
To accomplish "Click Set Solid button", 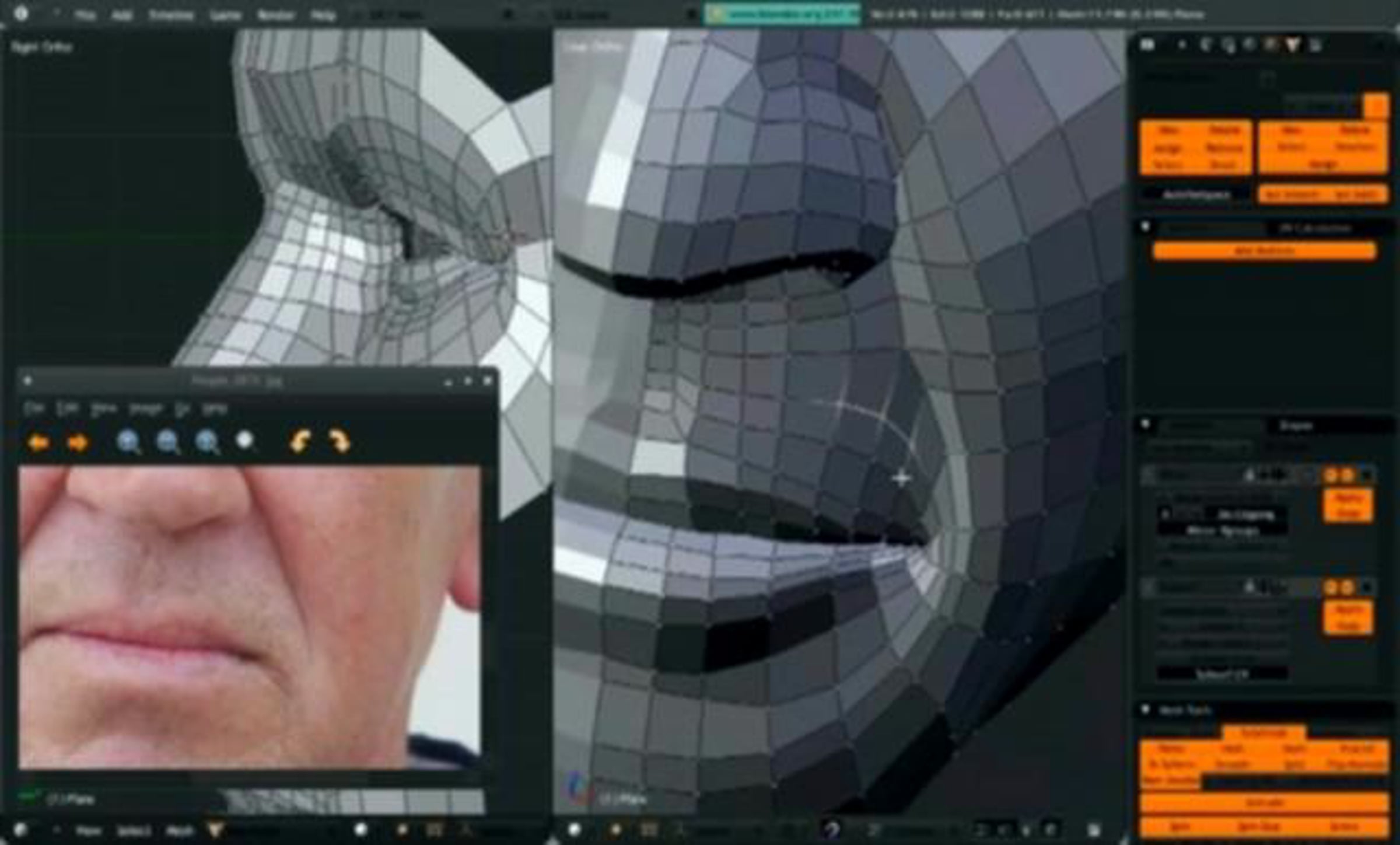I will pos(1356,194).
